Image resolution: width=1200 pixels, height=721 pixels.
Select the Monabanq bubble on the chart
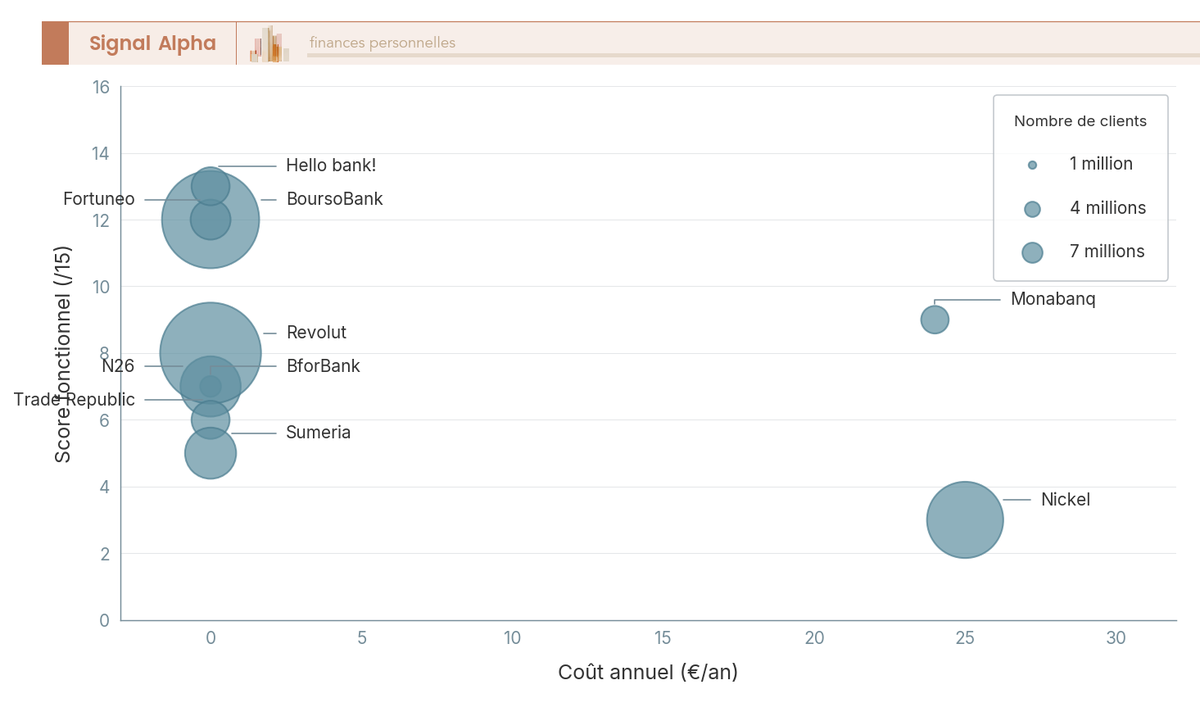(934, 319)
